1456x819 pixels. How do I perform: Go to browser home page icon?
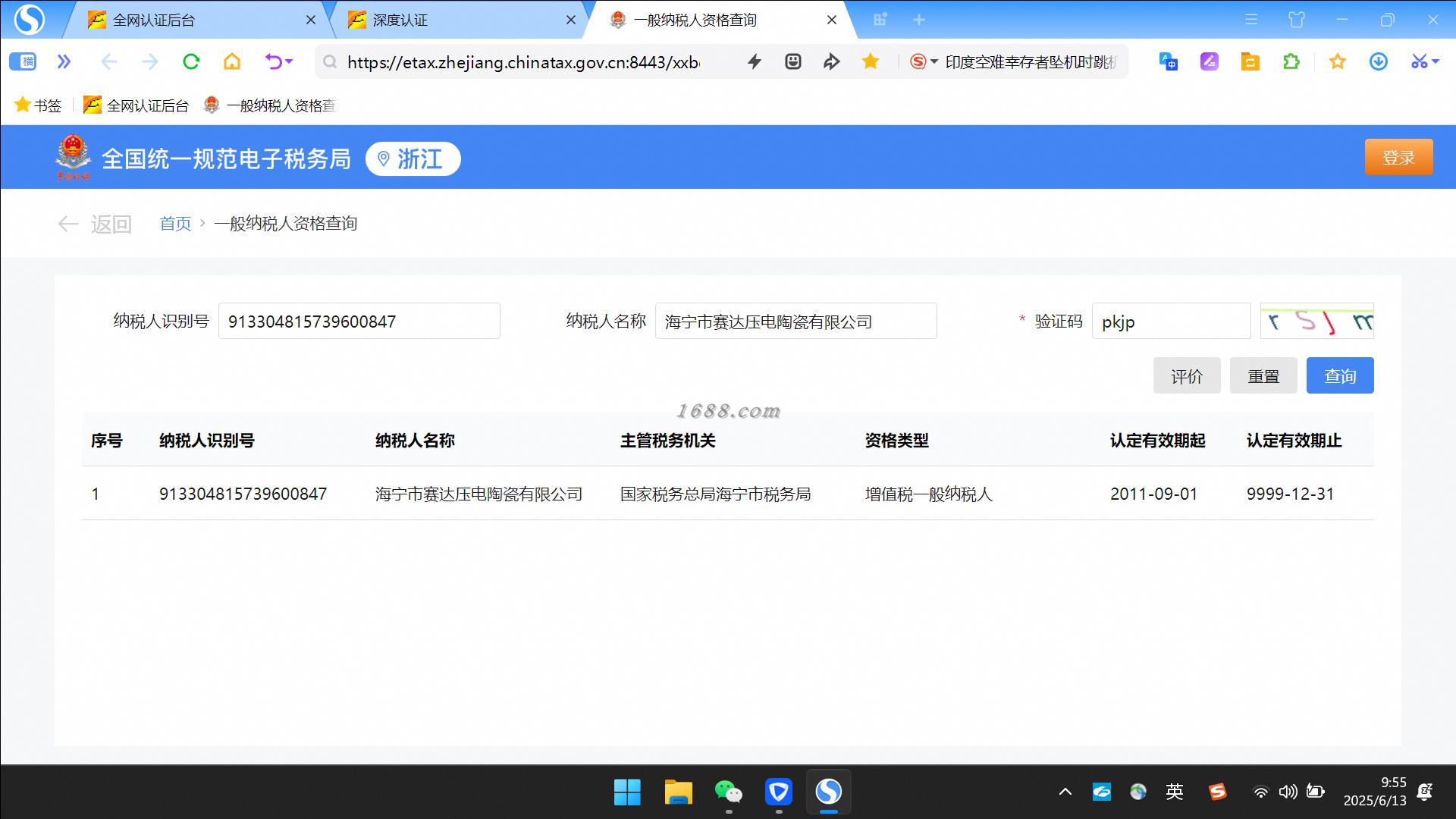(x=232, y=61)
